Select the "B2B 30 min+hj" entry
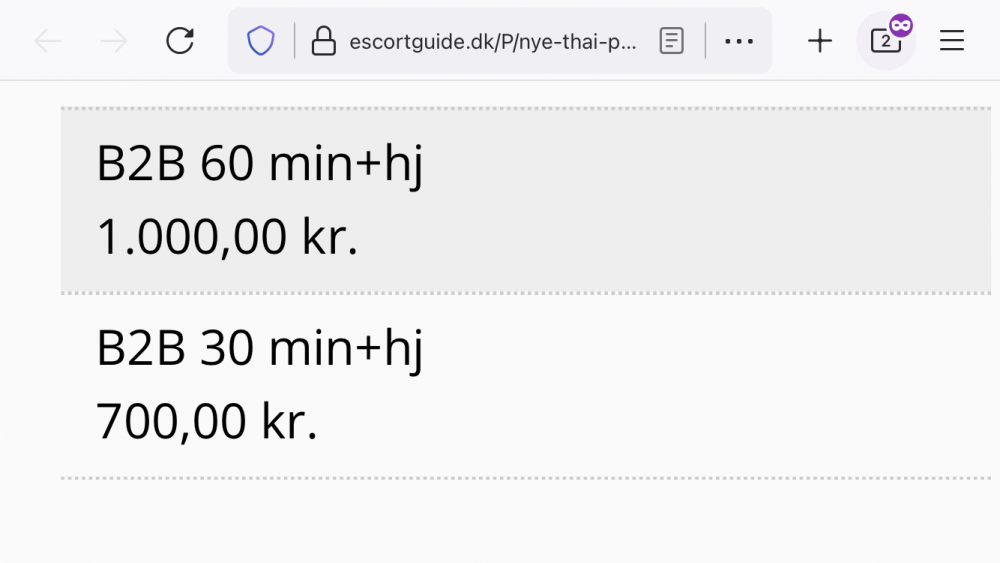The image size is (1000, 563). coord(260,348)
